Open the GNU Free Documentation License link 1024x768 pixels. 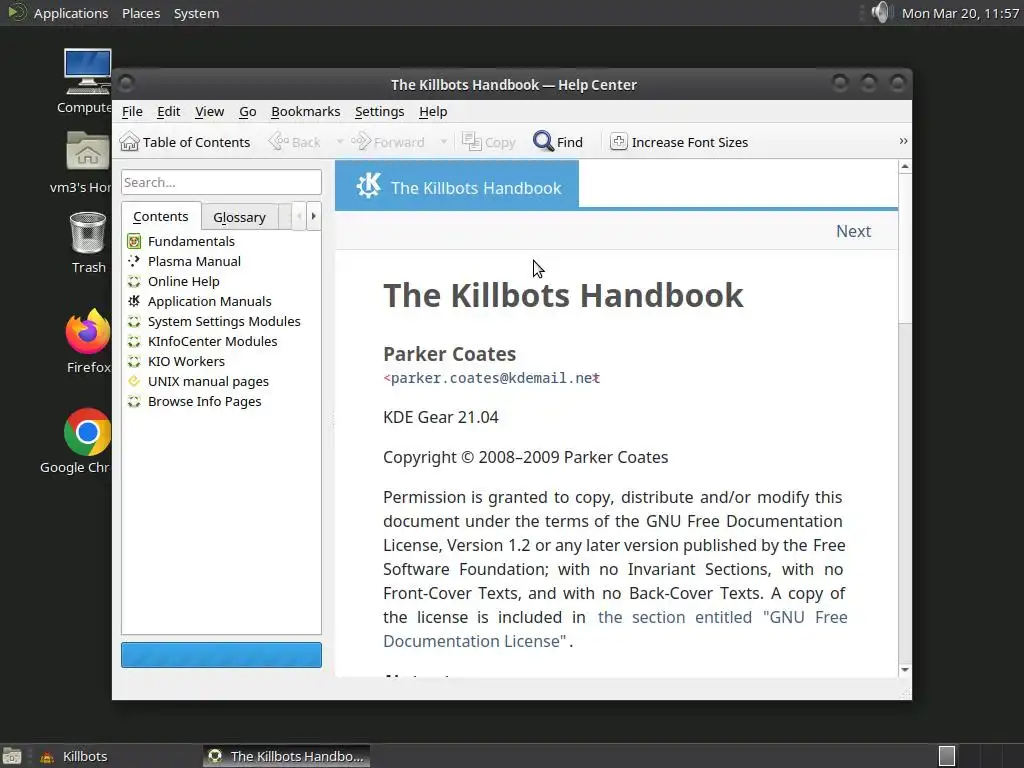[615, 629]
